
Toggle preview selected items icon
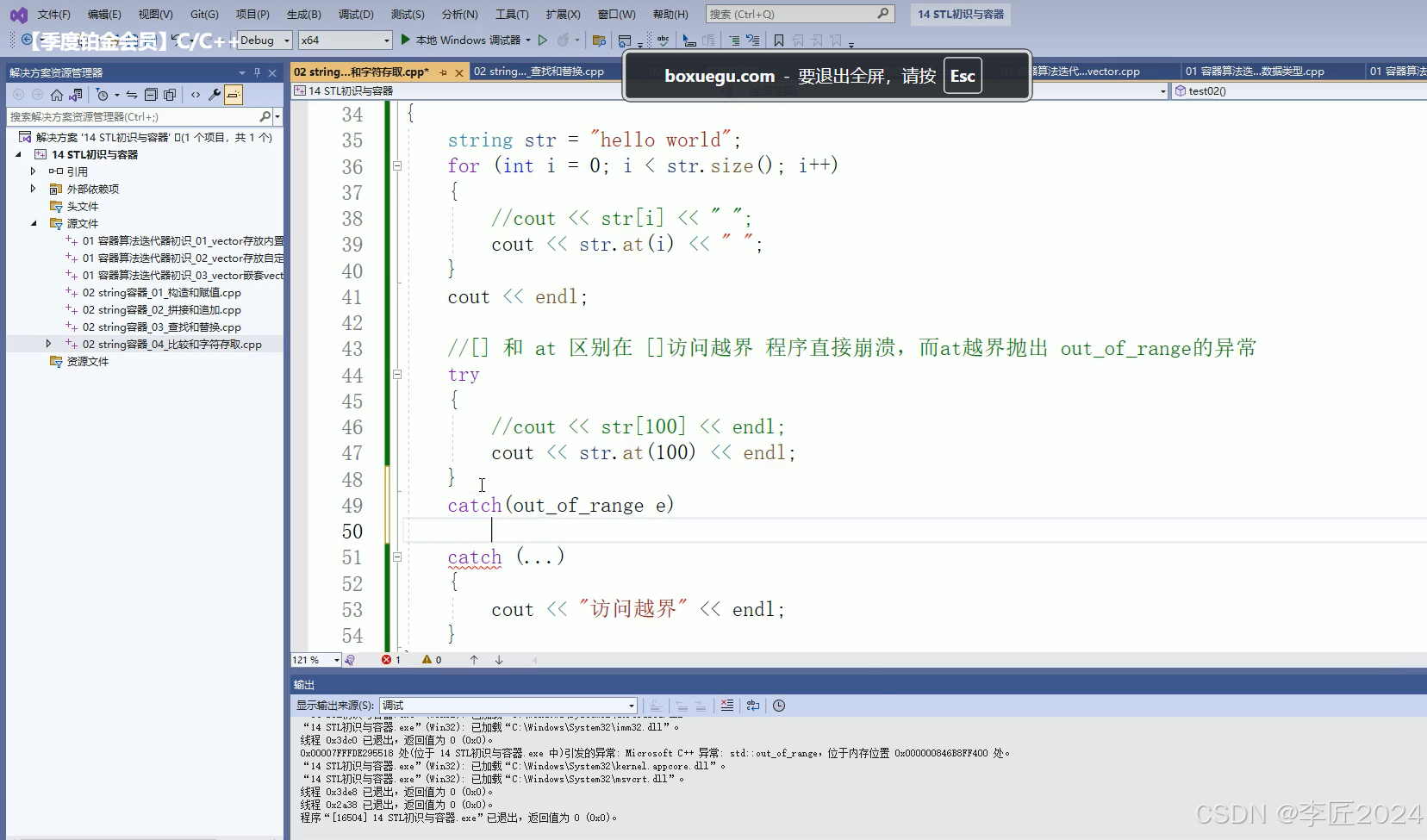(234, 95)
